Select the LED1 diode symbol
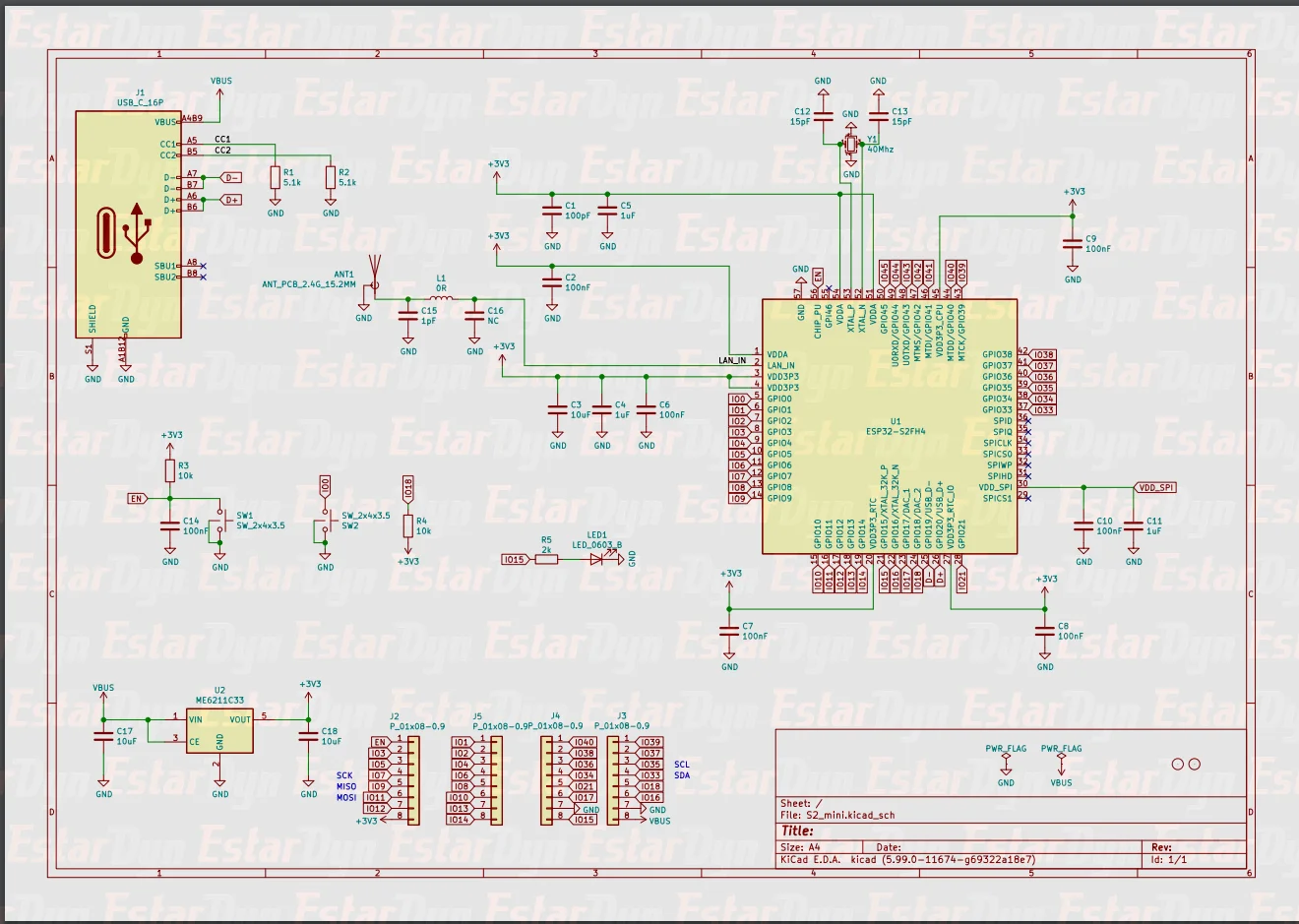 598,559
